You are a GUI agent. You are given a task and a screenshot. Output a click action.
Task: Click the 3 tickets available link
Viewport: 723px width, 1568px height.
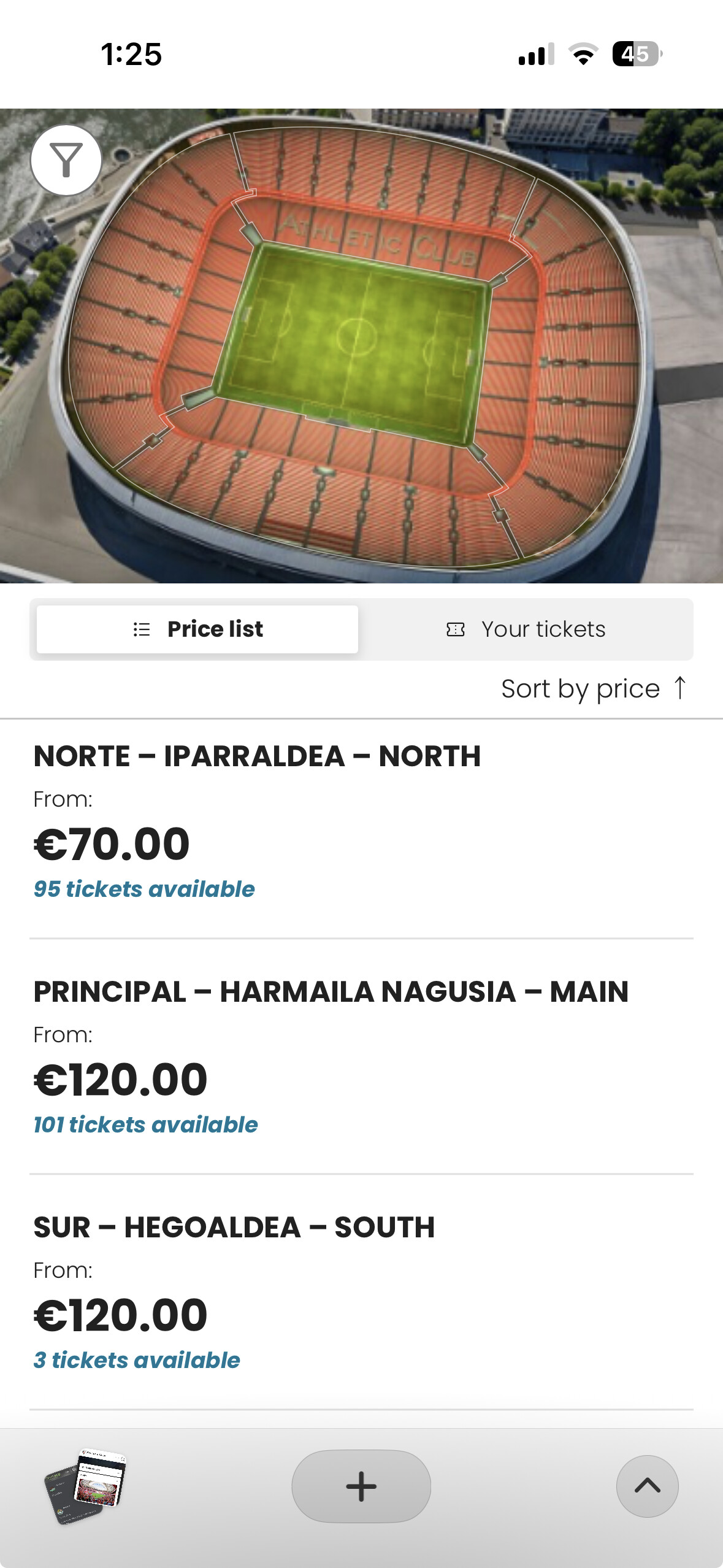pyautogui.click(x=137, y=1360)
